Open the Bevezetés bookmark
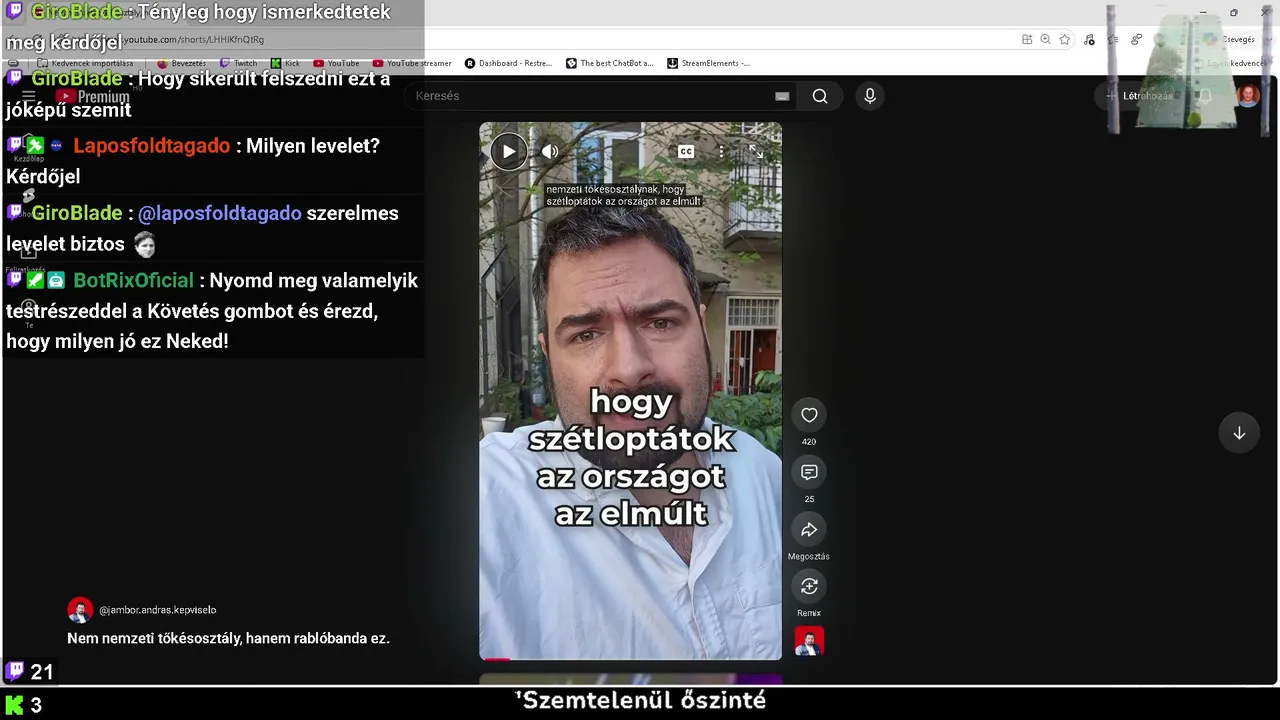 181,63
